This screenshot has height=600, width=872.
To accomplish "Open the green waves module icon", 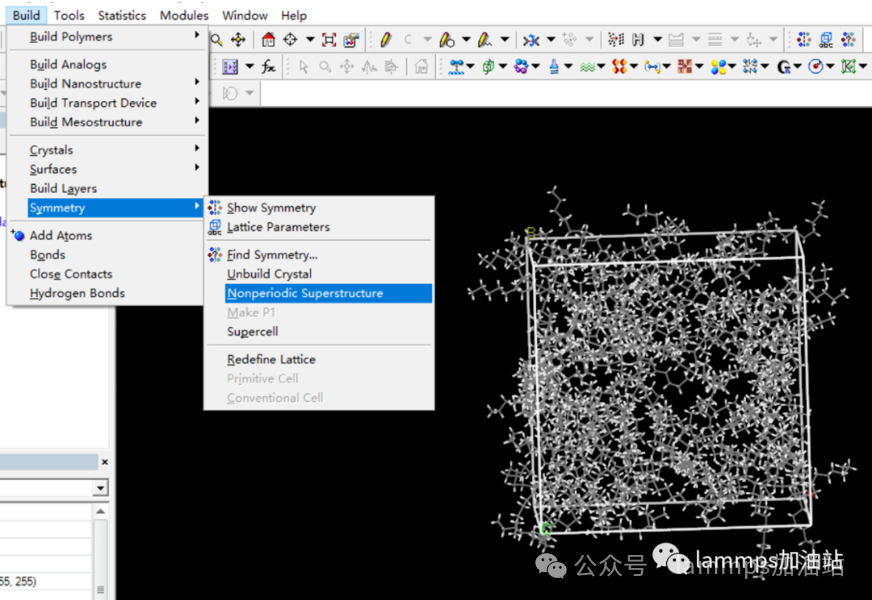I will tap(587, 67).
